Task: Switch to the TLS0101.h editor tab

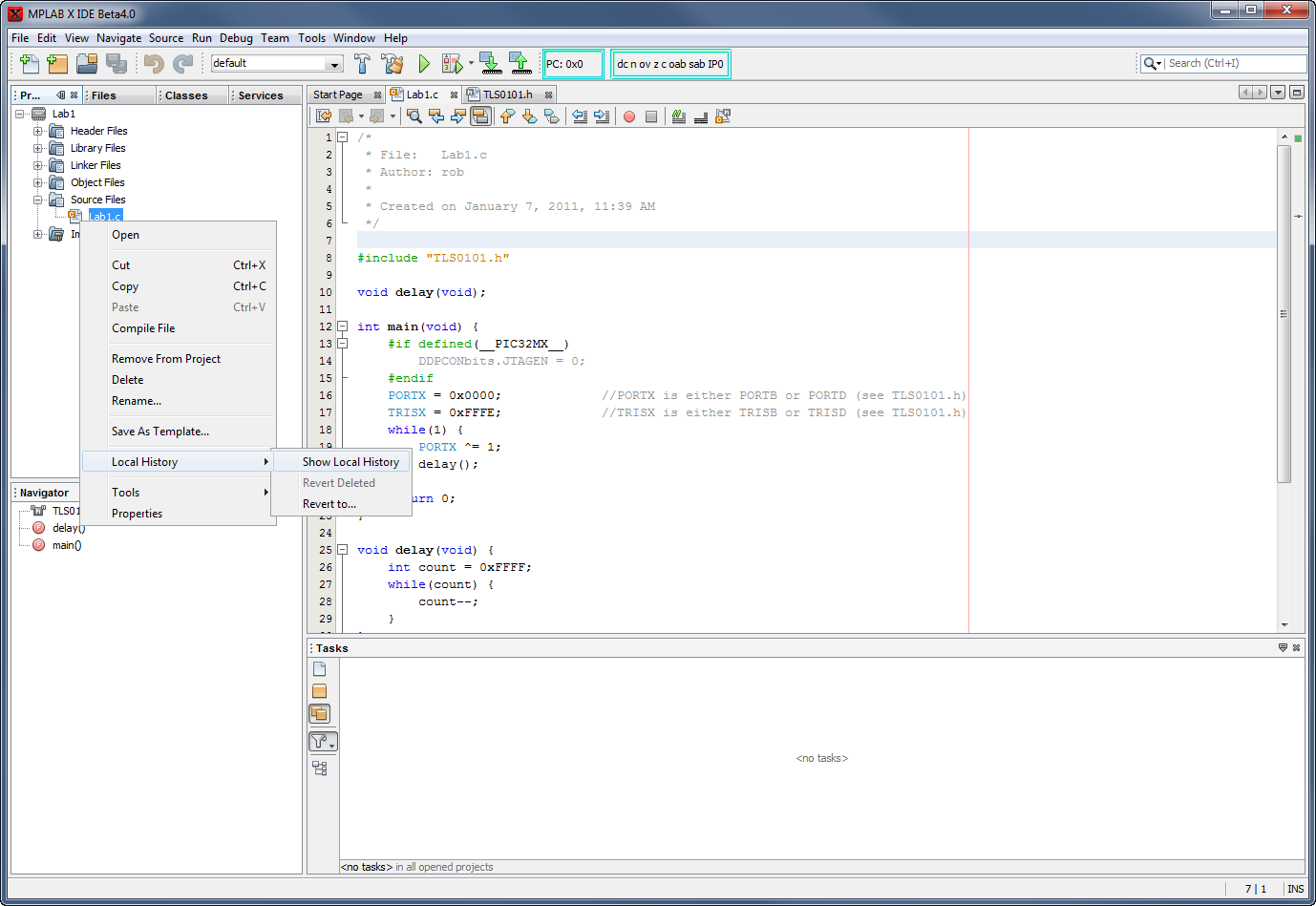Action: pyautogui.click(x=507, y=95)
